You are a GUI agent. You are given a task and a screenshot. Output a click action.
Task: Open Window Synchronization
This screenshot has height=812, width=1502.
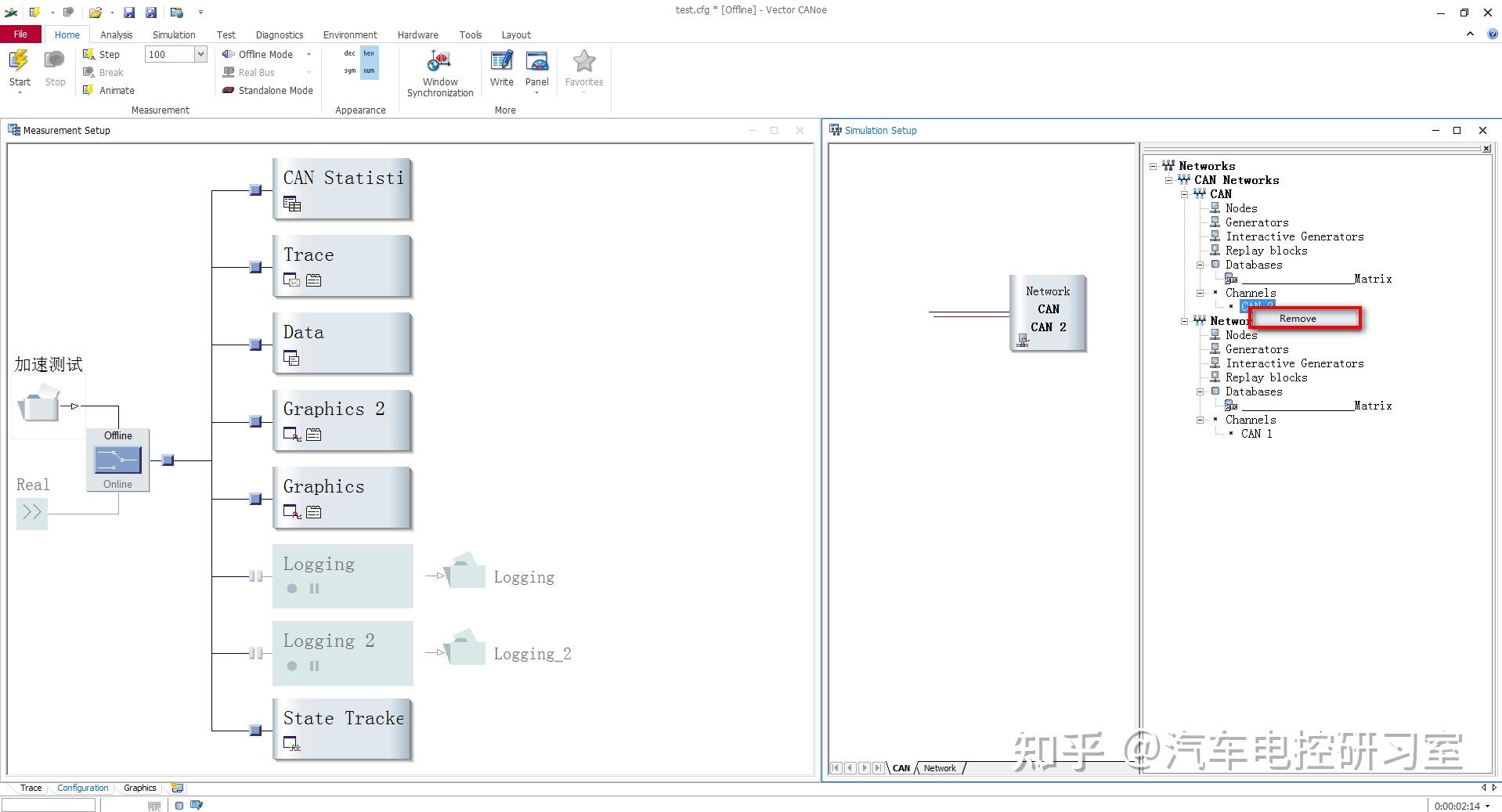click(x=440, y=74)
